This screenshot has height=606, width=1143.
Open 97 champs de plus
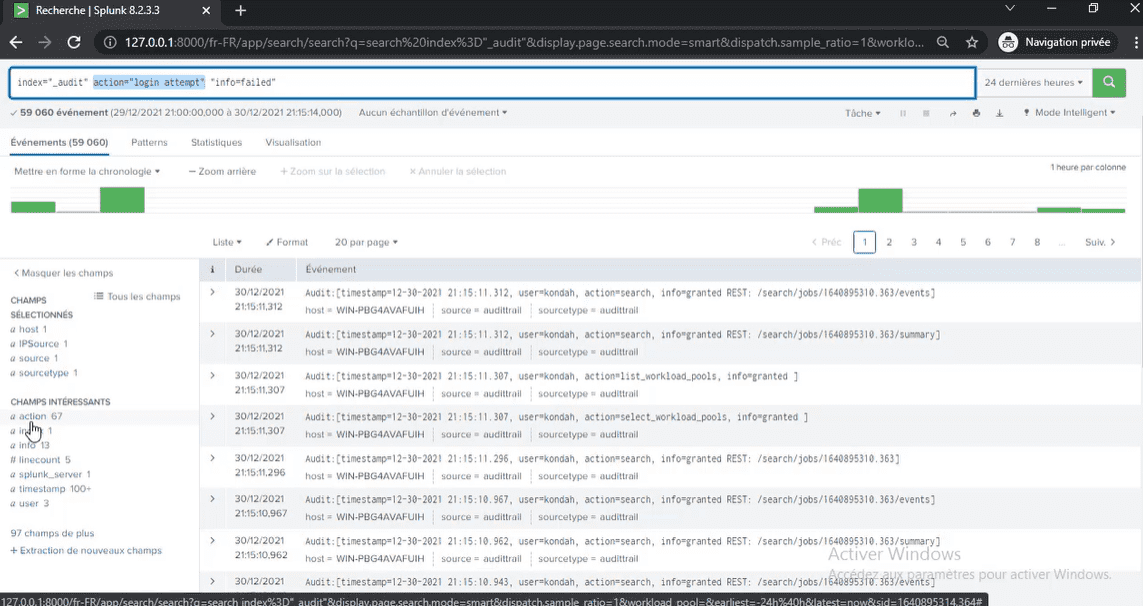[x=52, y=533]
